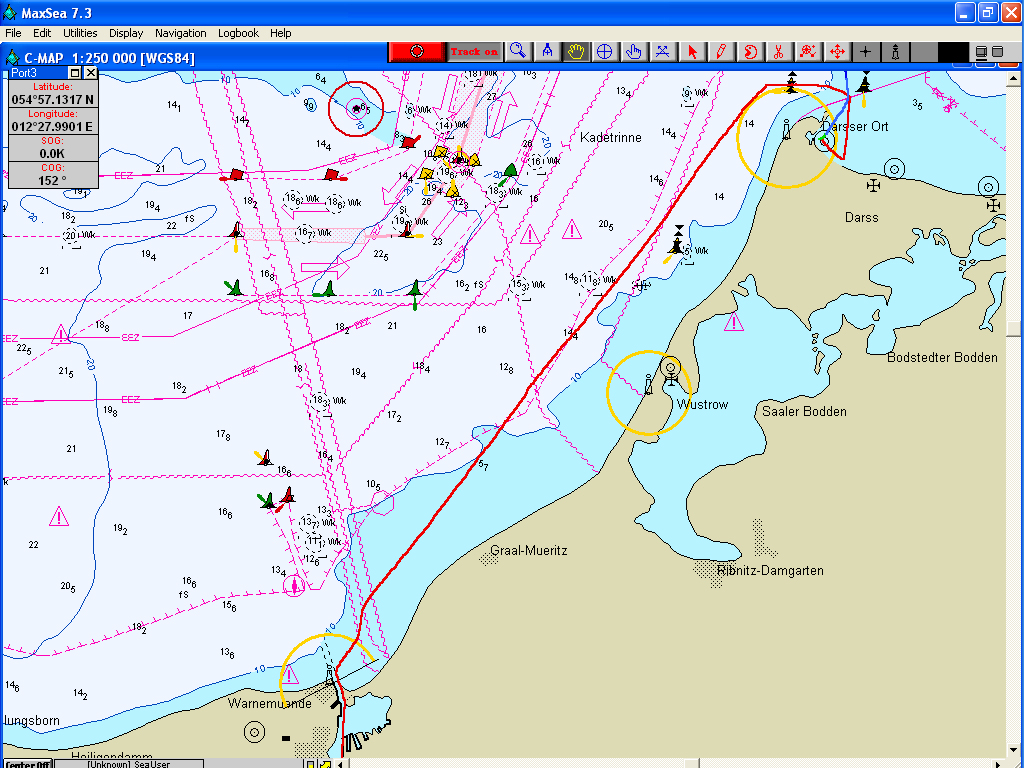
Task: Click the Longitude value 012°27.9901 E
Action: 52,127
